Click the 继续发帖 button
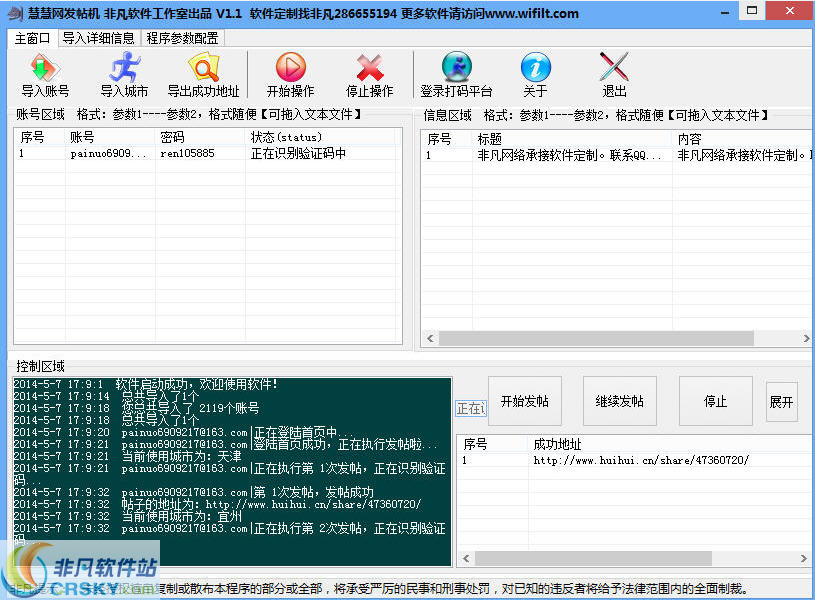Viewport: 815px width, 600px height. (620, 401)
